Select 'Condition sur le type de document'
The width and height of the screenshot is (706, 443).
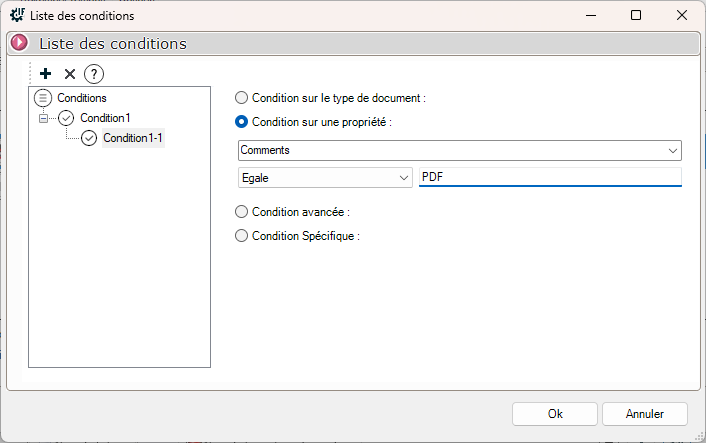[x=241, y=98]
